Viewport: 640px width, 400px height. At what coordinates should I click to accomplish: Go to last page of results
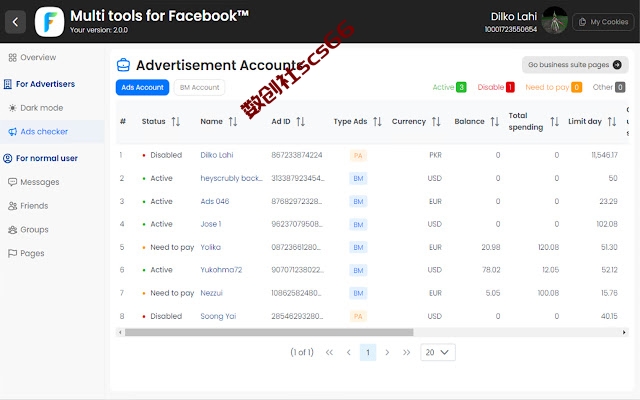pos(407,353)
